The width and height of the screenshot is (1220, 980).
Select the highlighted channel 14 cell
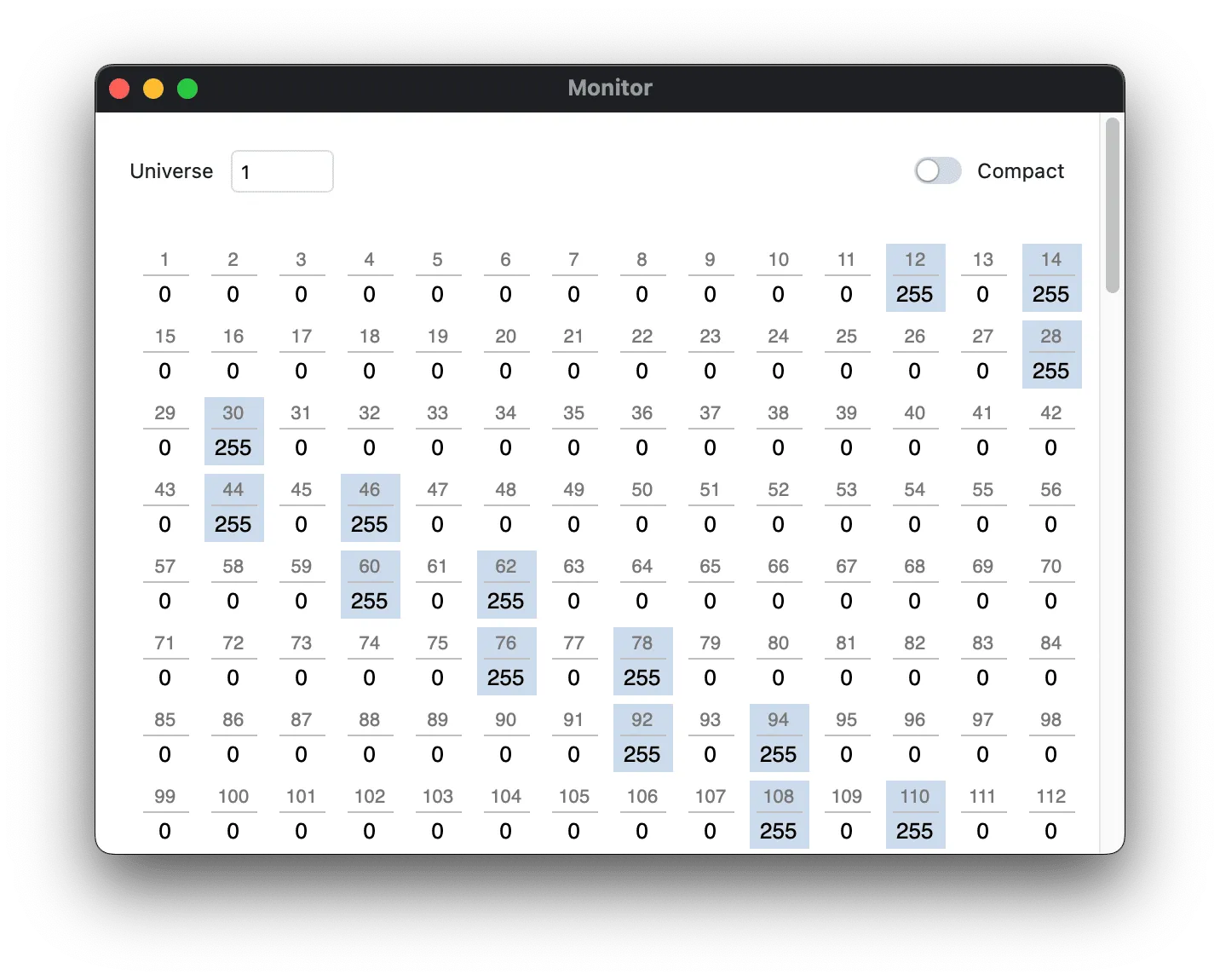click(1051, 277)
